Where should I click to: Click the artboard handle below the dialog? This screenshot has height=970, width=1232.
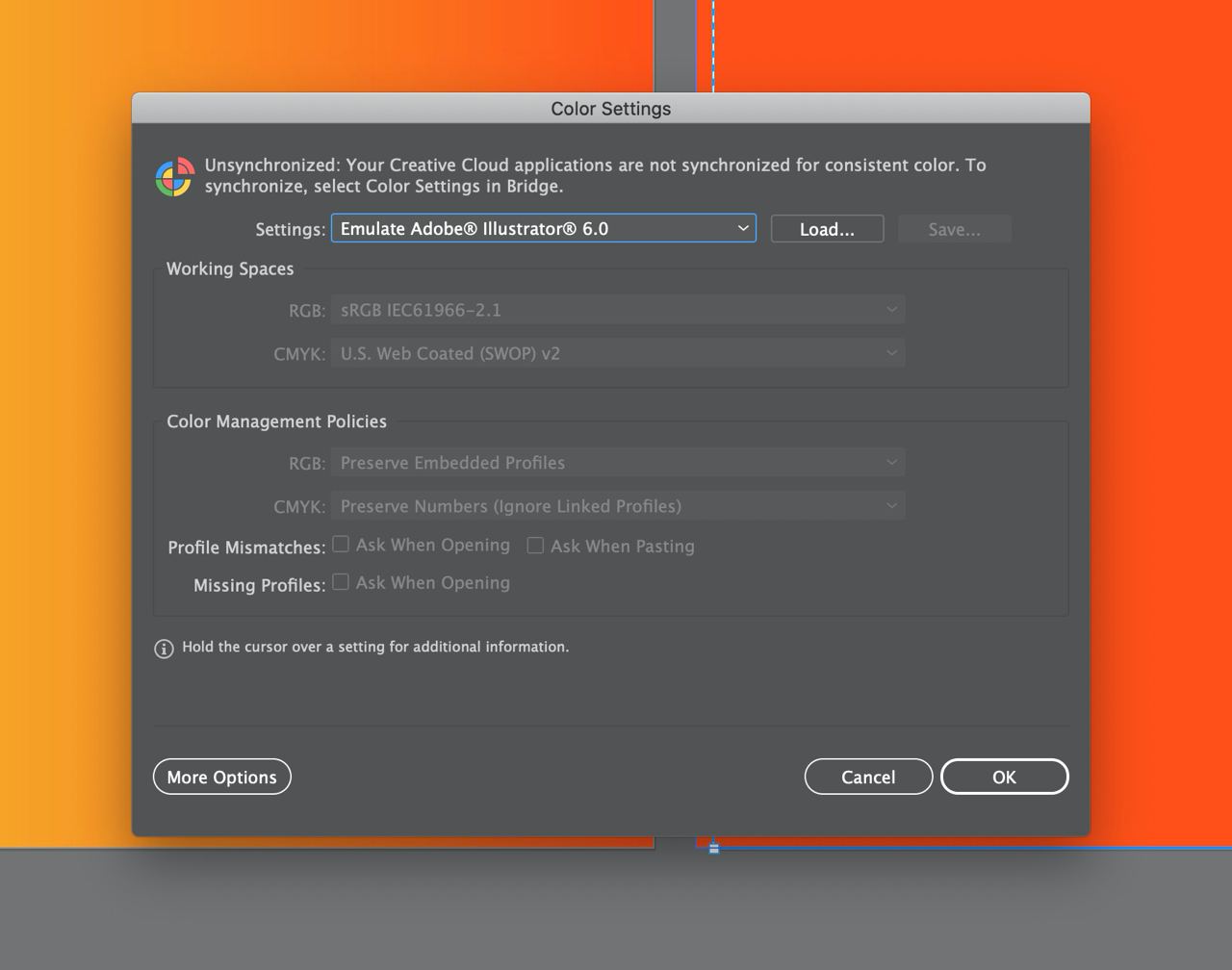714,849
